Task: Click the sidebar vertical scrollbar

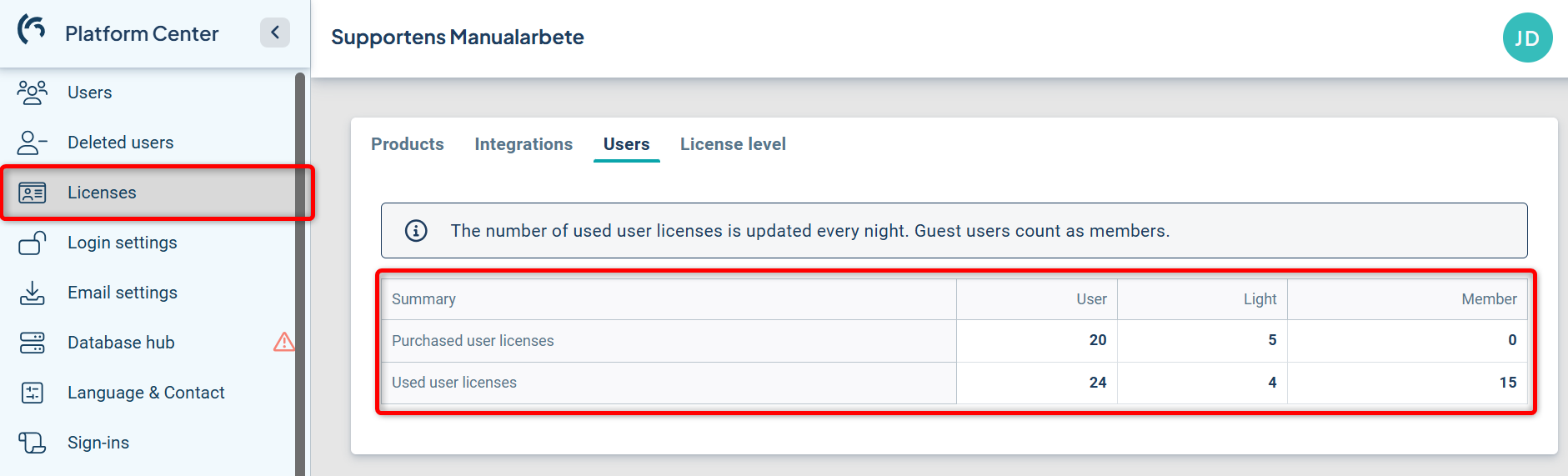Action: [300, 275]
